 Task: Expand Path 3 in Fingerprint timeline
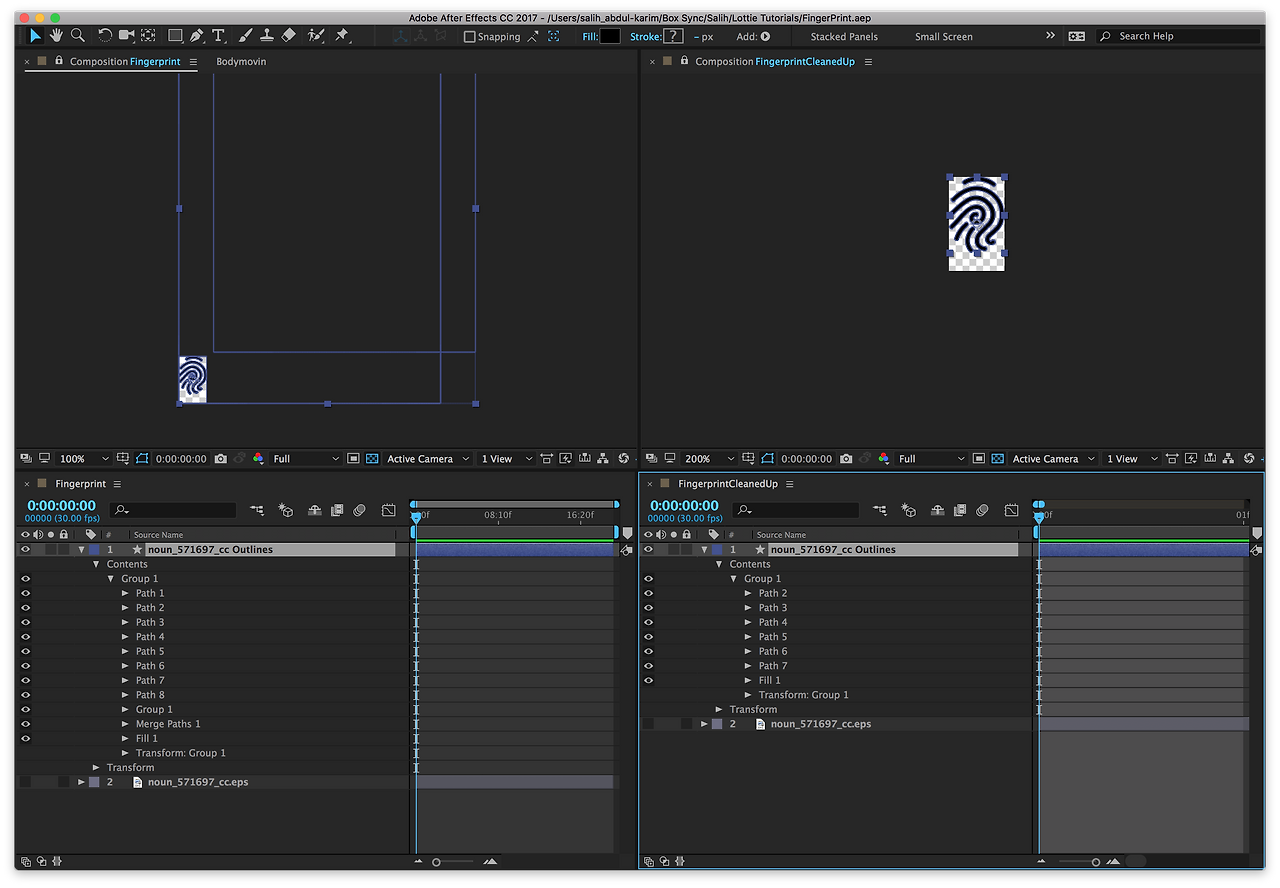click(x=126, y=622)
